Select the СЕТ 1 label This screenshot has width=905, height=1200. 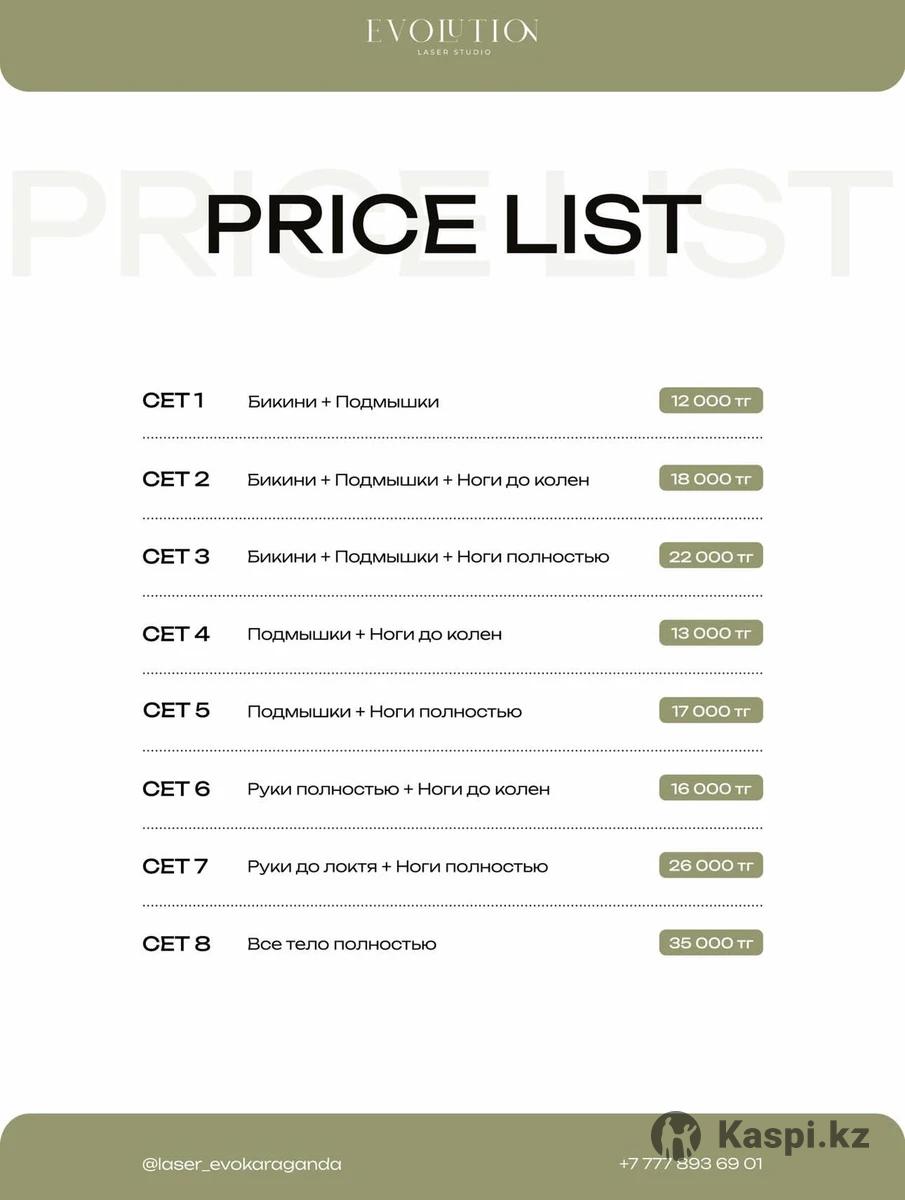click(173, 401)
